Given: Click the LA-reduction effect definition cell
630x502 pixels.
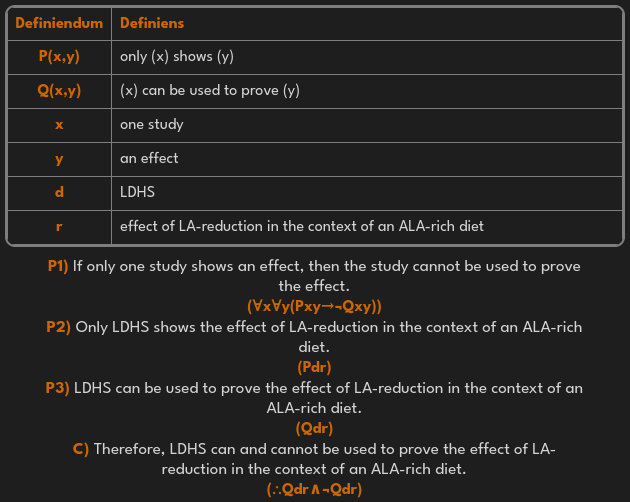Looking at the screenshot, I should 302,226.
